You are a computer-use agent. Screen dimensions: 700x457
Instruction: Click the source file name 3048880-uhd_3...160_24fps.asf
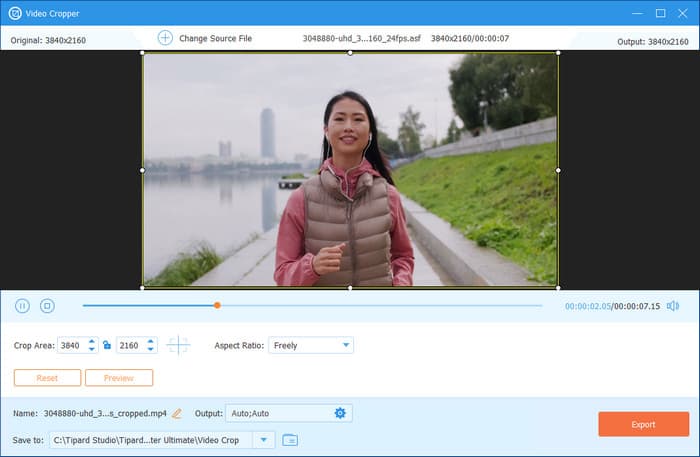click(x=362, y=38)
